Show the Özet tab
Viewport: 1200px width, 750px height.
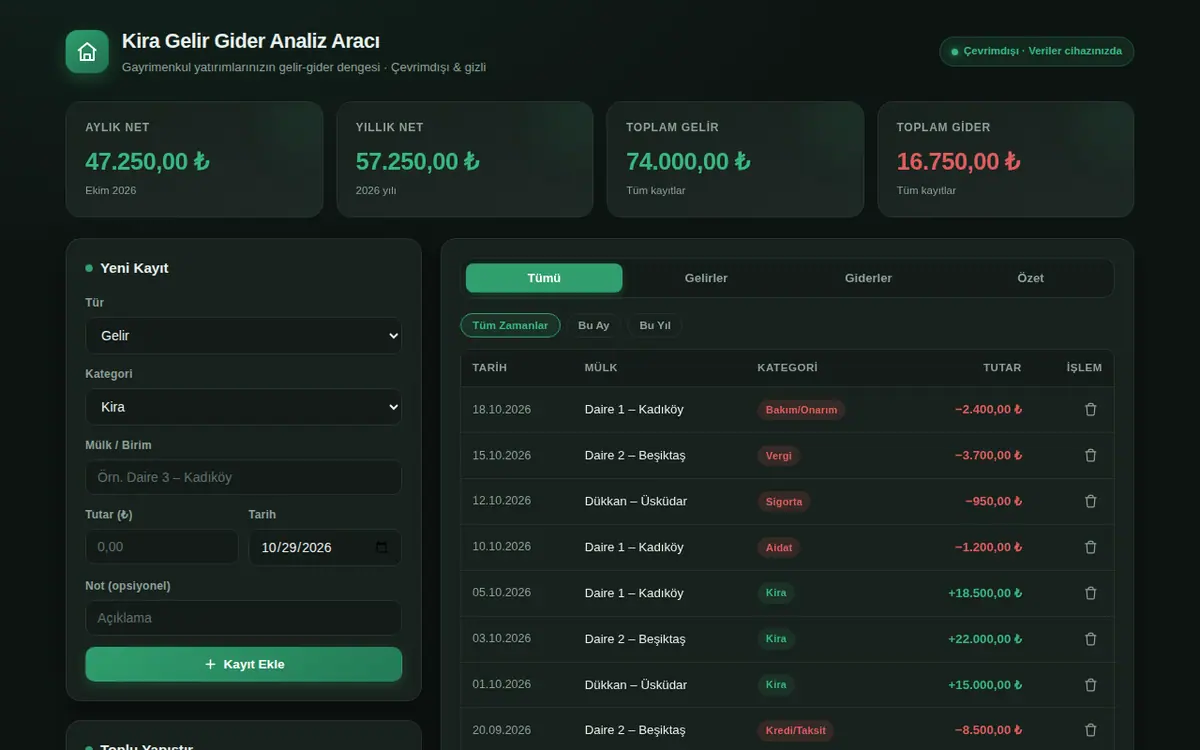pyautogui.click(x=1030, y=278)
